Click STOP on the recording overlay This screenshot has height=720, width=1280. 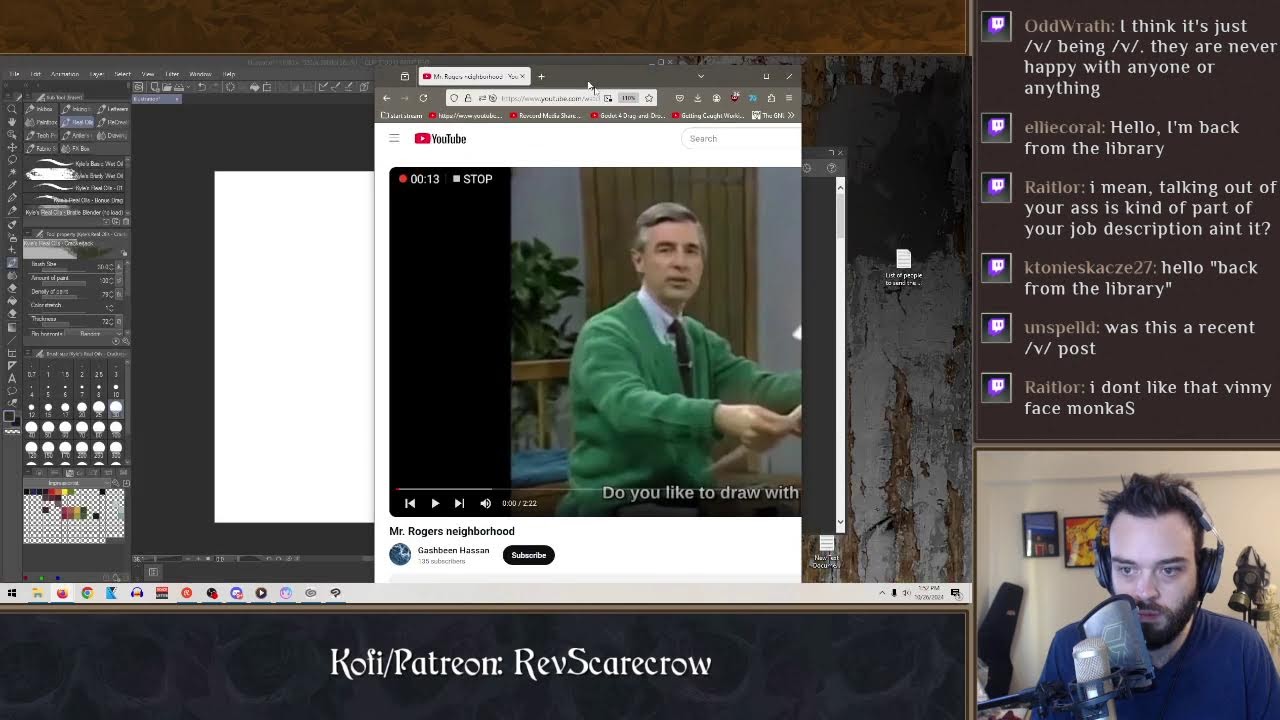[x=472, y=179]
